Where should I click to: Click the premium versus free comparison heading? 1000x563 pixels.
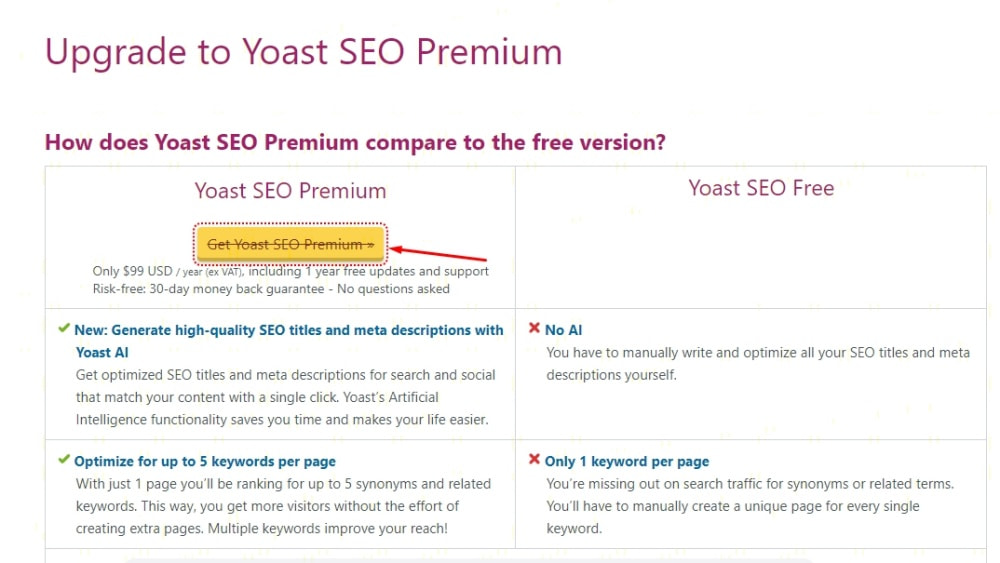tap(355, 142)
